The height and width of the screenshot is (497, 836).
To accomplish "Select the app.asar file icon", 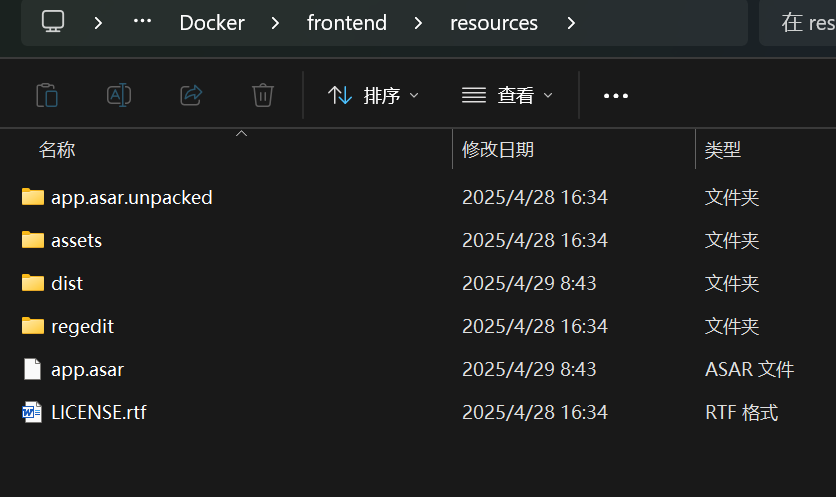I will click(x=33, y=369).
